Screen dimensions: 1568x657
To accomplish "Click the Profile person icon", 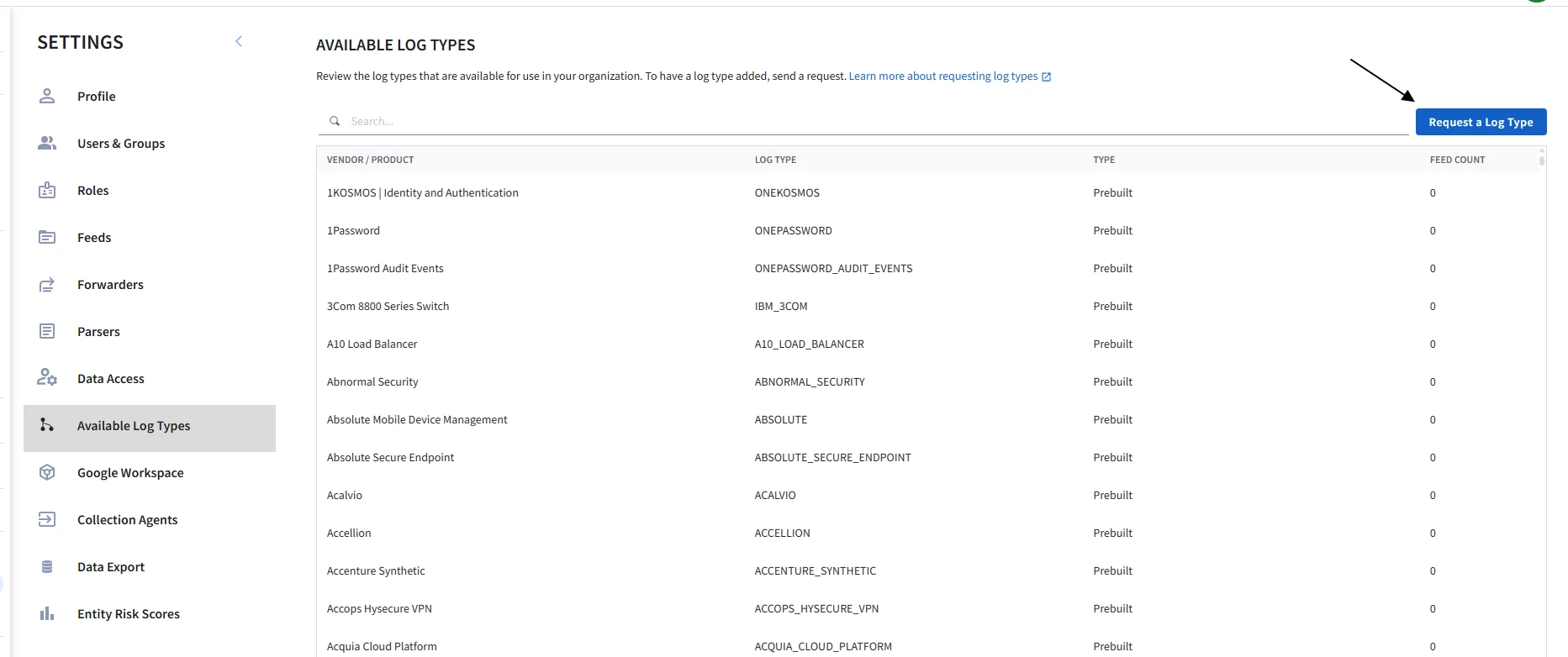I will coord(47,96).
